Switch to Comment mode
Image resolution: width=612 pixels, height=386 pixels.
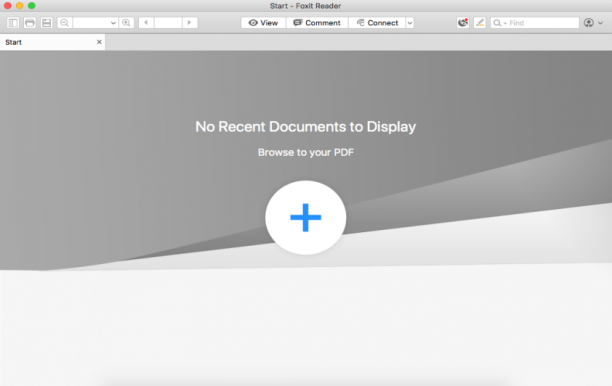tap(317, 23)
